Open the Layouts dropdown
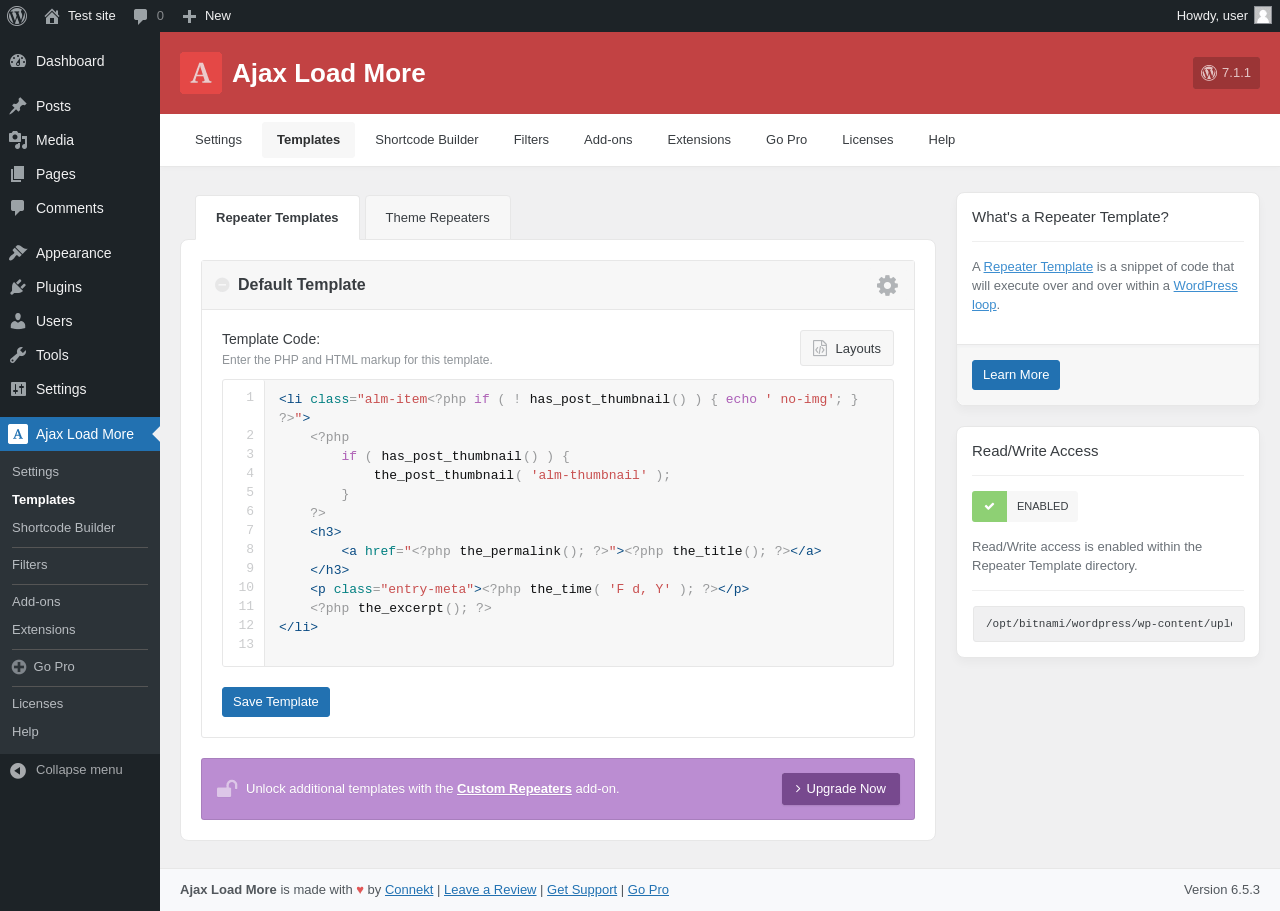 pyautogui.click(x=846, y=348)
